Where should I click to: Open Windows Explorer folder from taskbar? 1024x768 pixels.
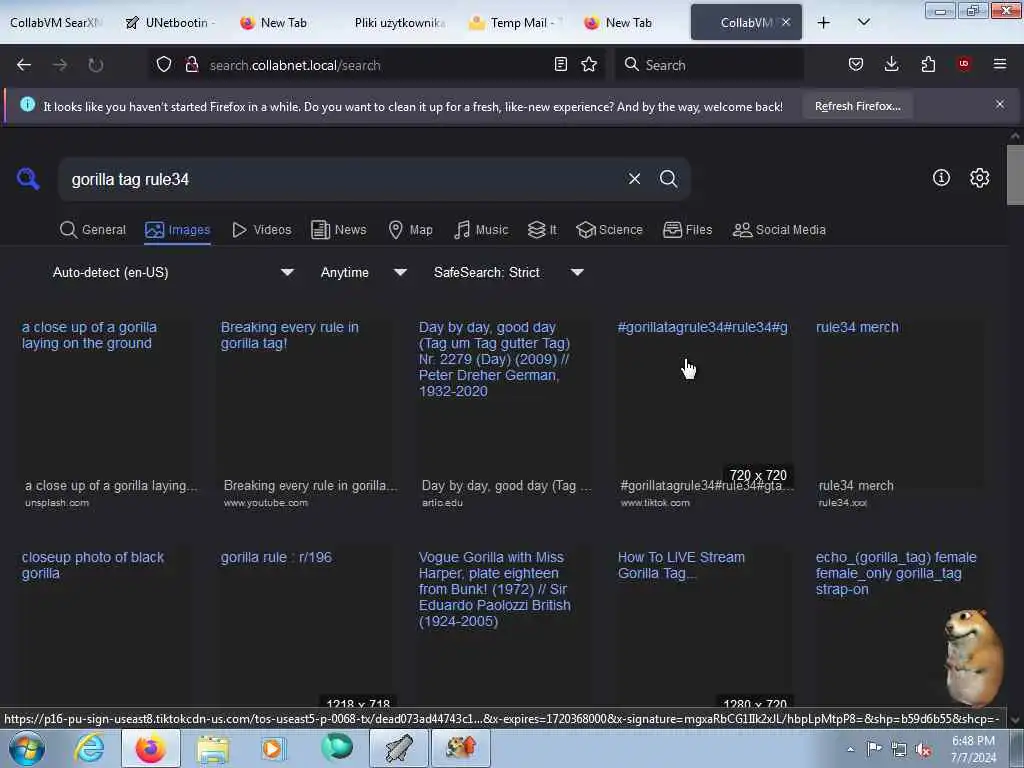click(x=213, y=749)
